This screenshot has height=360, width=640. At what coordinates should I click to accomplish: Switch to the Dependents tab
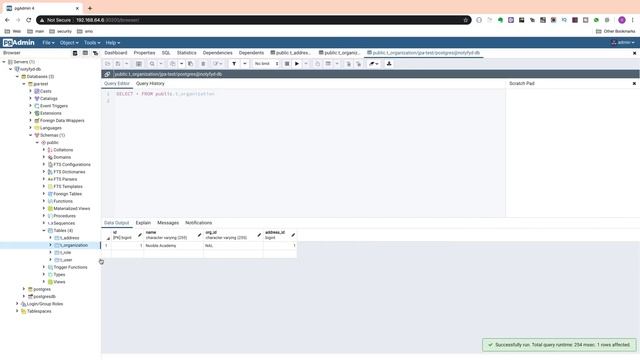click(x=251, y=53)
